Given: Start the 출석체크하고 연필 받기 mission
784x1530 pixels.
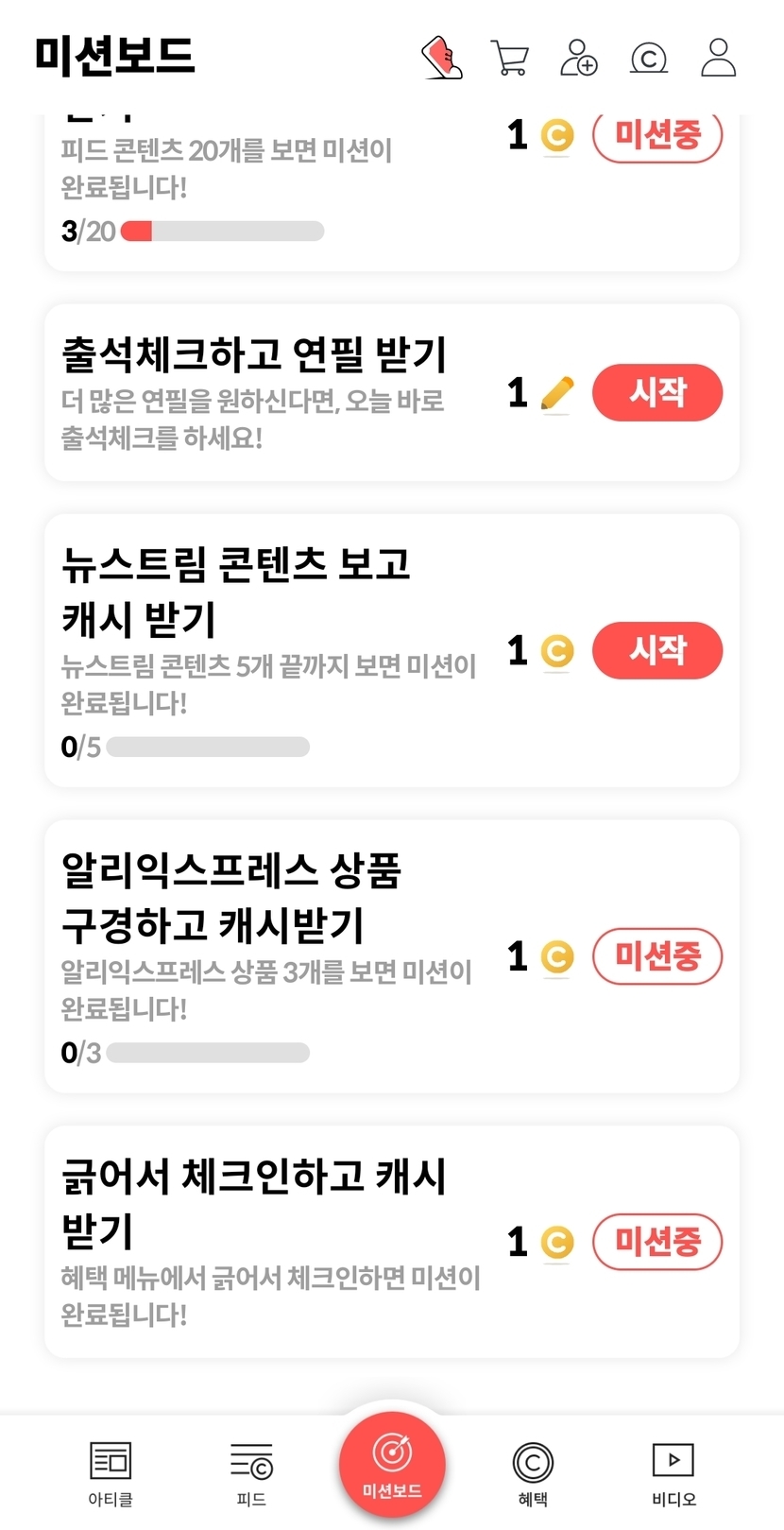Looking at the screenshot, I should 656,392.
